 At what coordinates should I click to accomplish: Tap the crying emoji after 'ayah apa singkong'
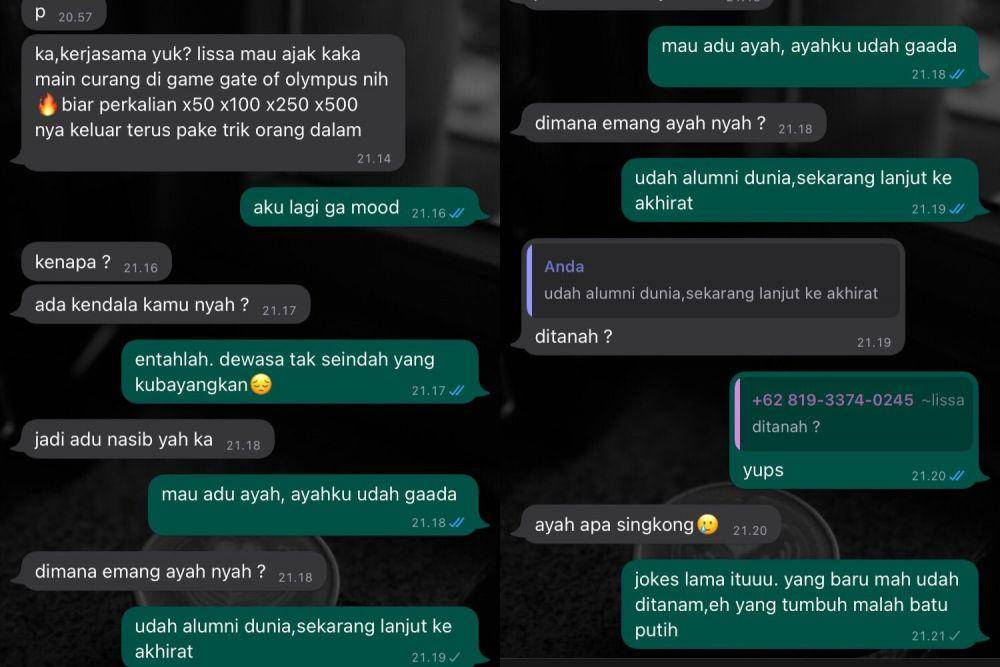(707, 524)
